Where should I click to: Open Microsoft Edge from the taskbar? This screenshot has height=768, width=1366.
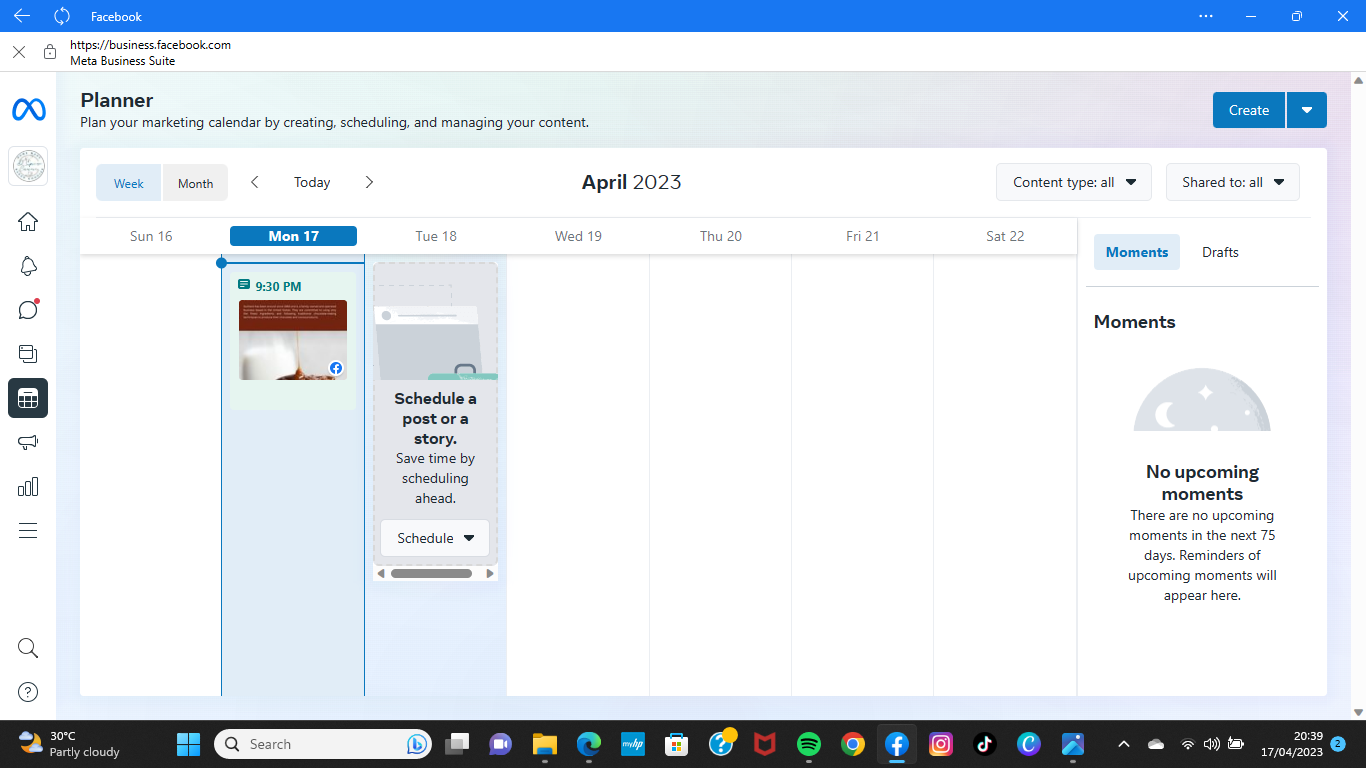[x=589, y=744]
